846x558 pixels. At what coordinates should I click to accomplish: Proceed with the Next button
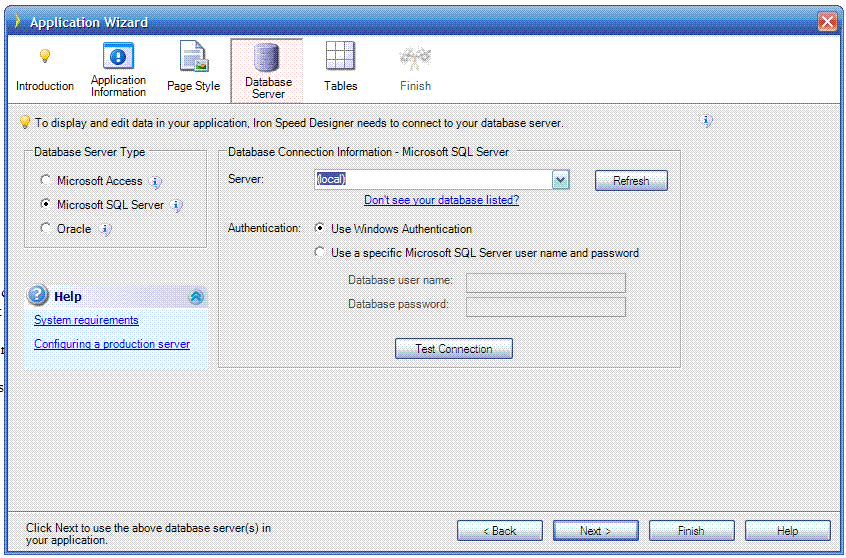click(595, 531)
